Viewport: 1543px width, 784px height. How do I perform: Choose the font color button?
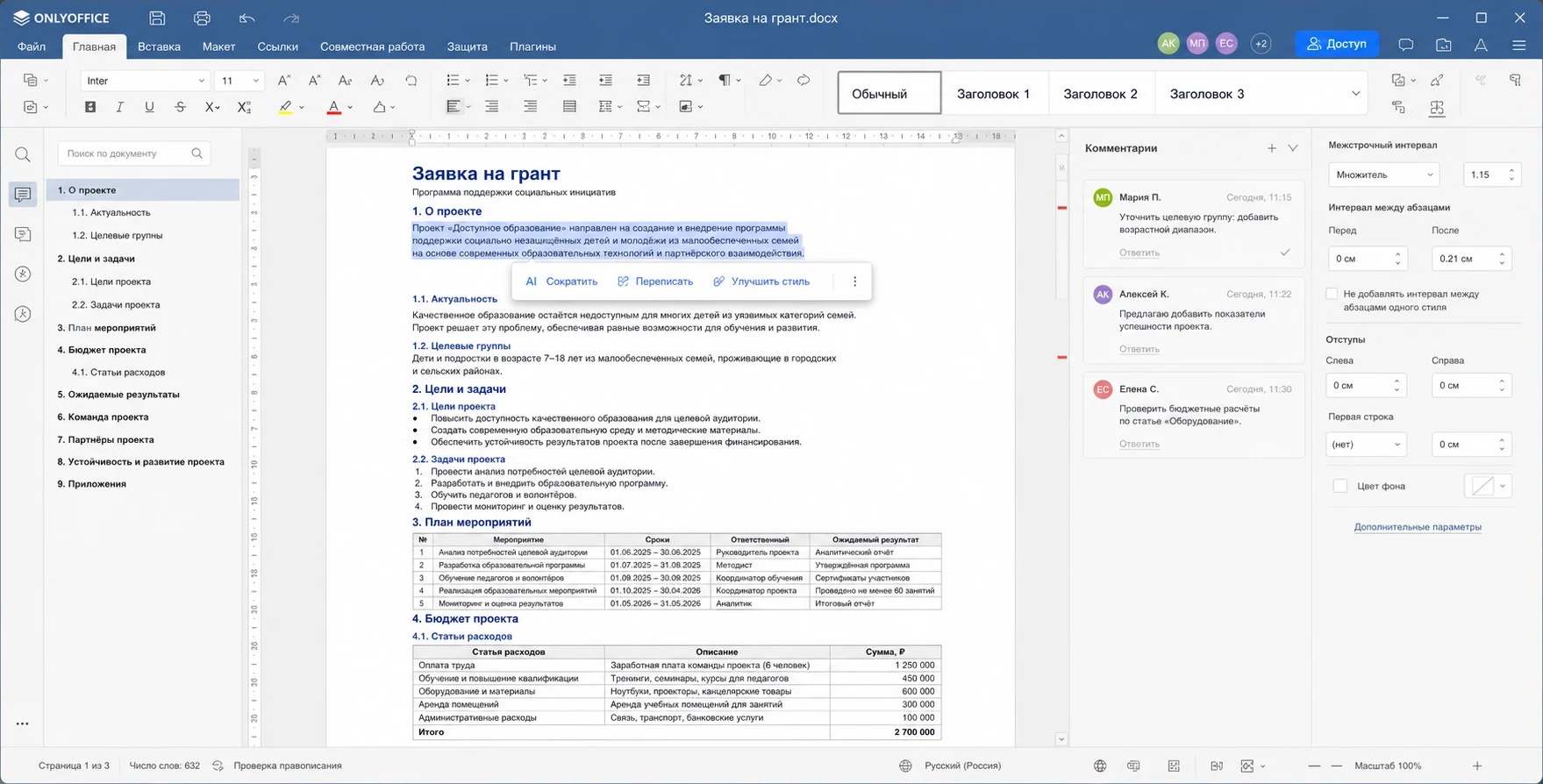coord(333,107)
